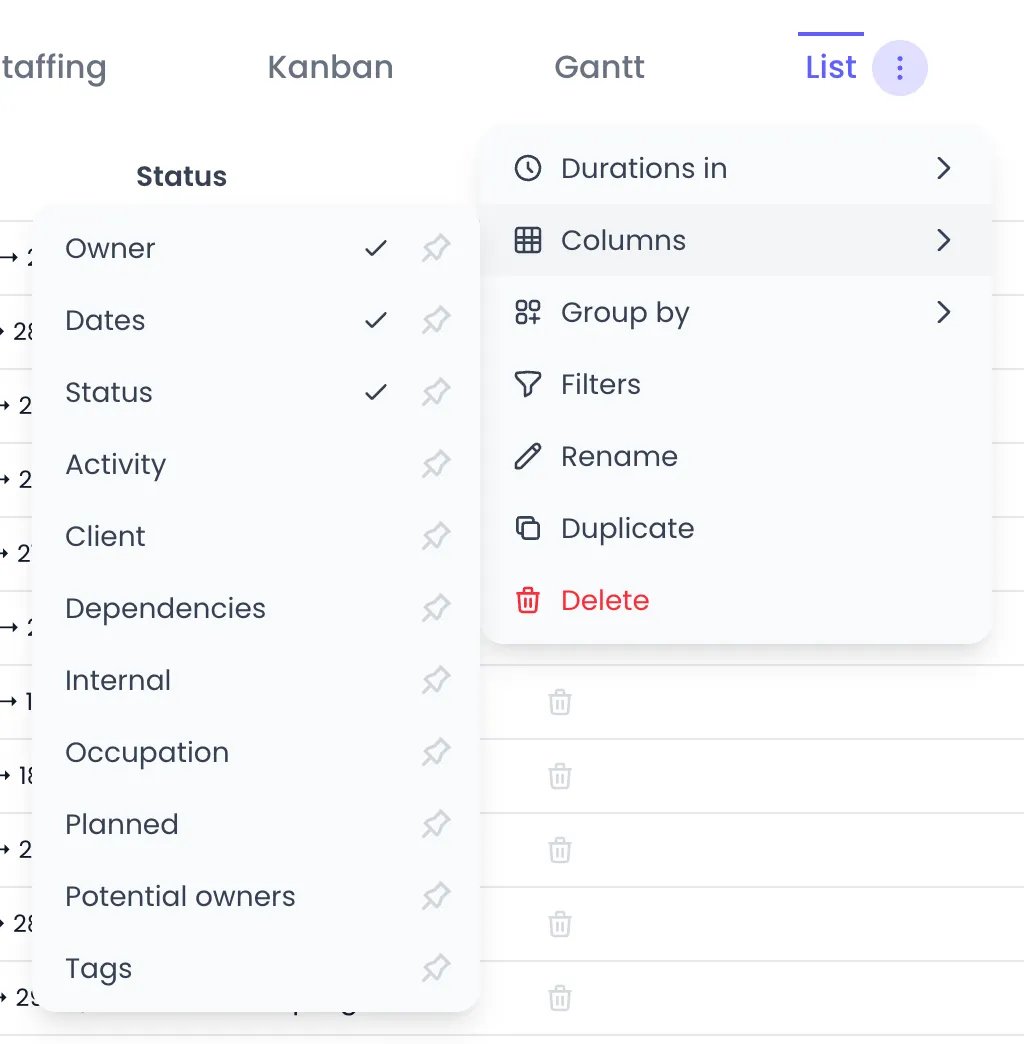The image size is (1024, 1044).
Task: Click the pencil icon beside Rename
Action: 527,456
